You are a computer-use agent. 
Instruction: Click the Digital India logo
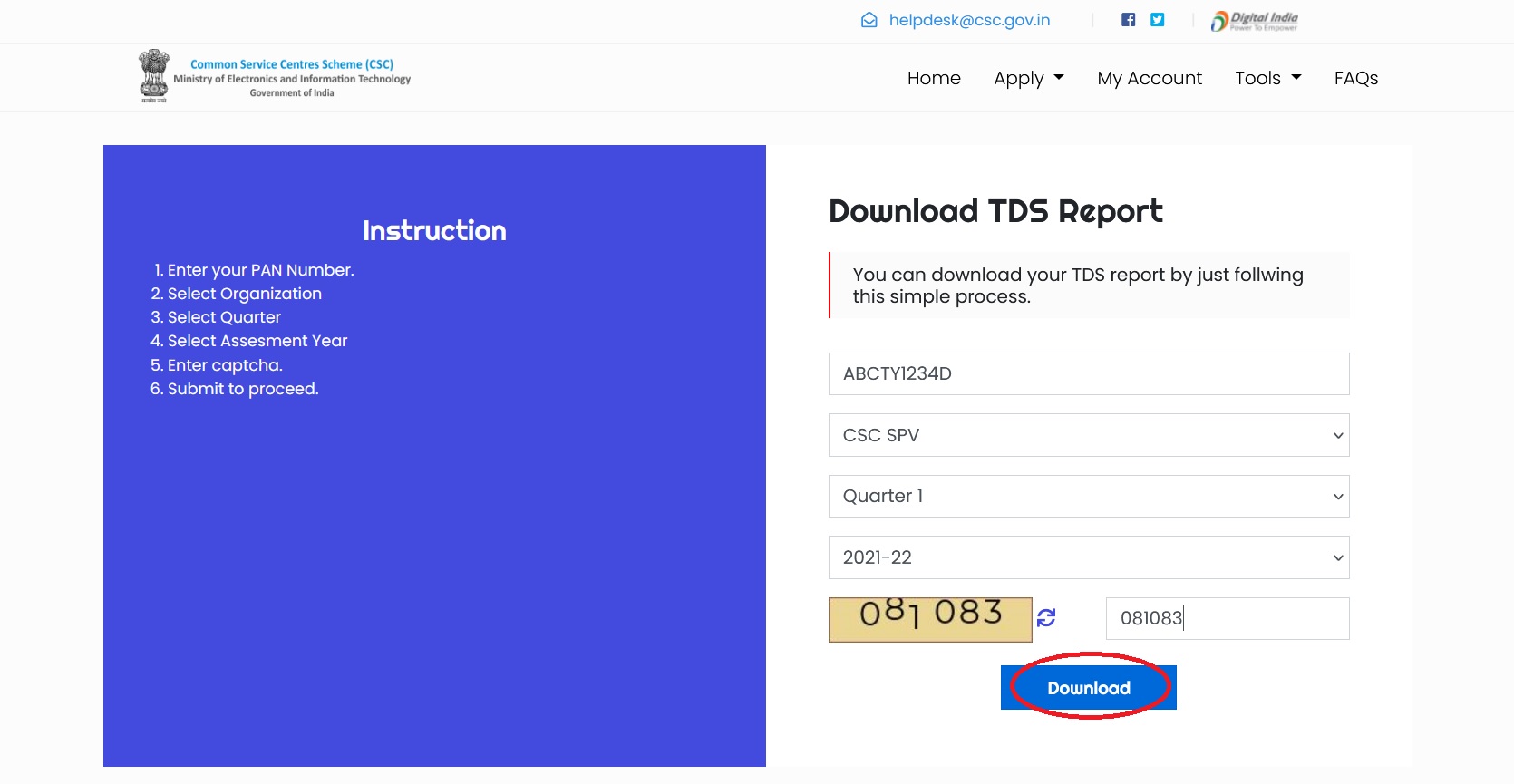tap(1255, 21)
